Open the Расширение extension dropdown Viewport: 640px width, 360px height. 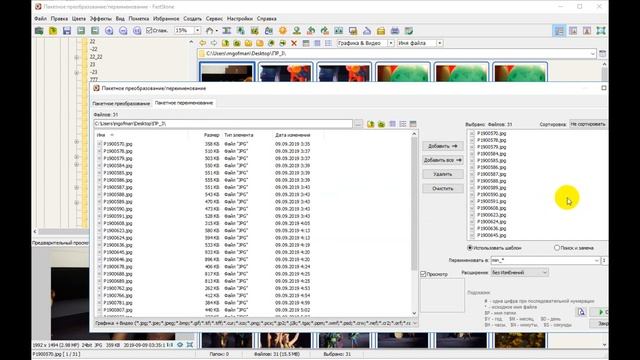[519, 272]
